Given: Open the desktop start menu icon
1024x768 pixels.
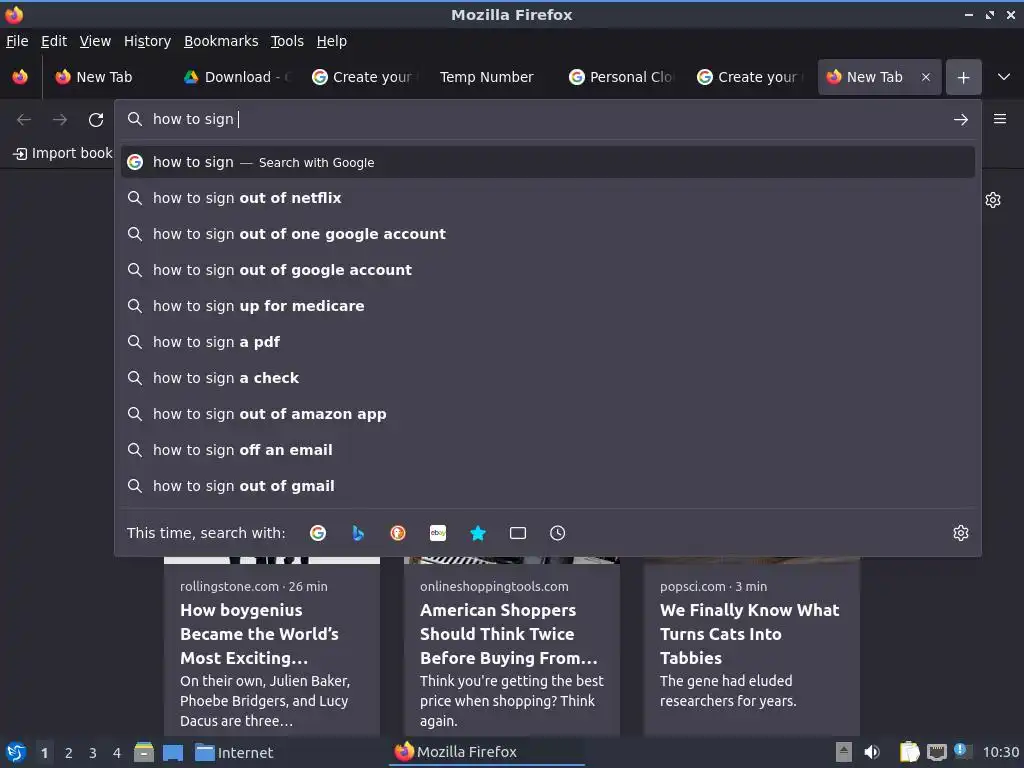Looking at the screenshot, I should 15,752.
